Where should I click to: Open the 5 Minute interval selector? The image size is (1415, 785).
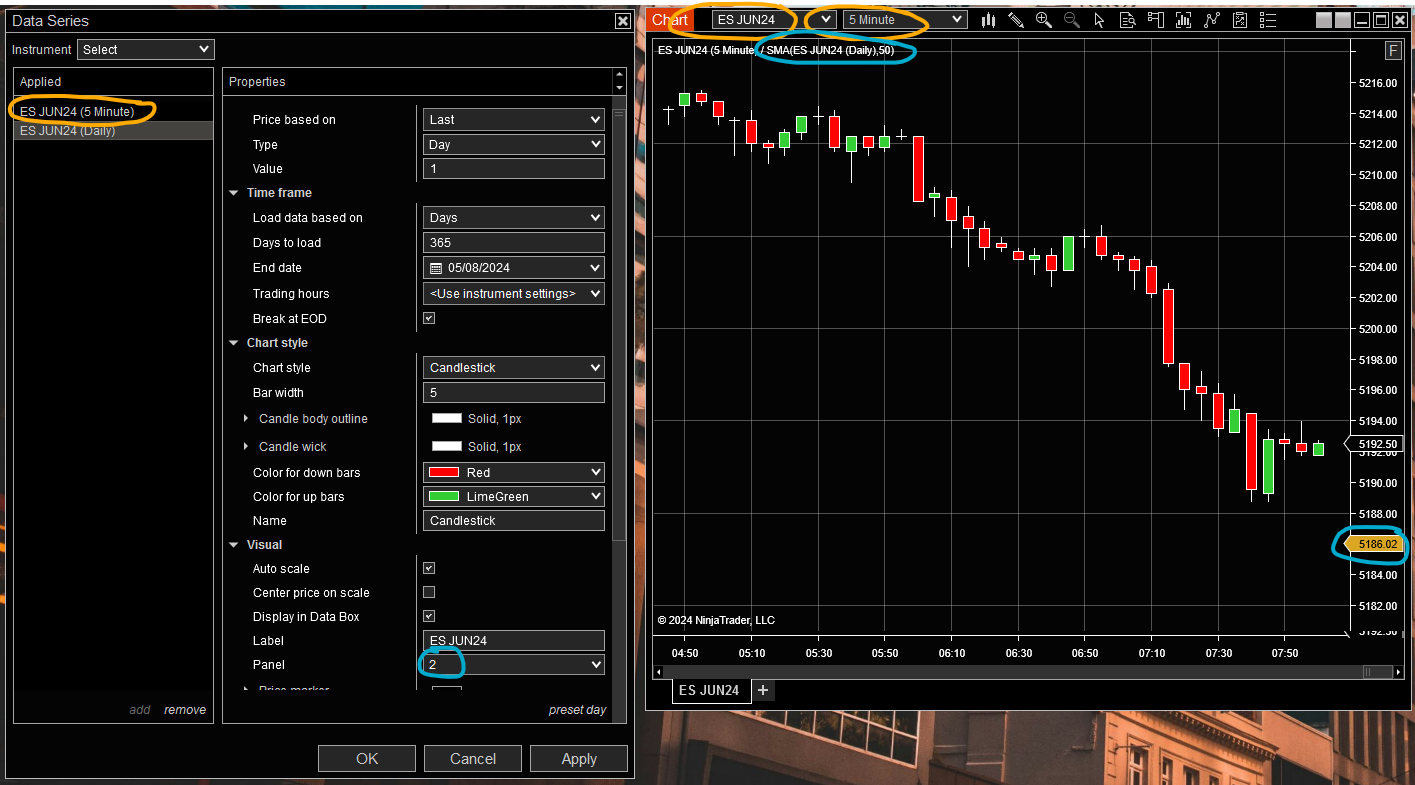tap(905, 19)
